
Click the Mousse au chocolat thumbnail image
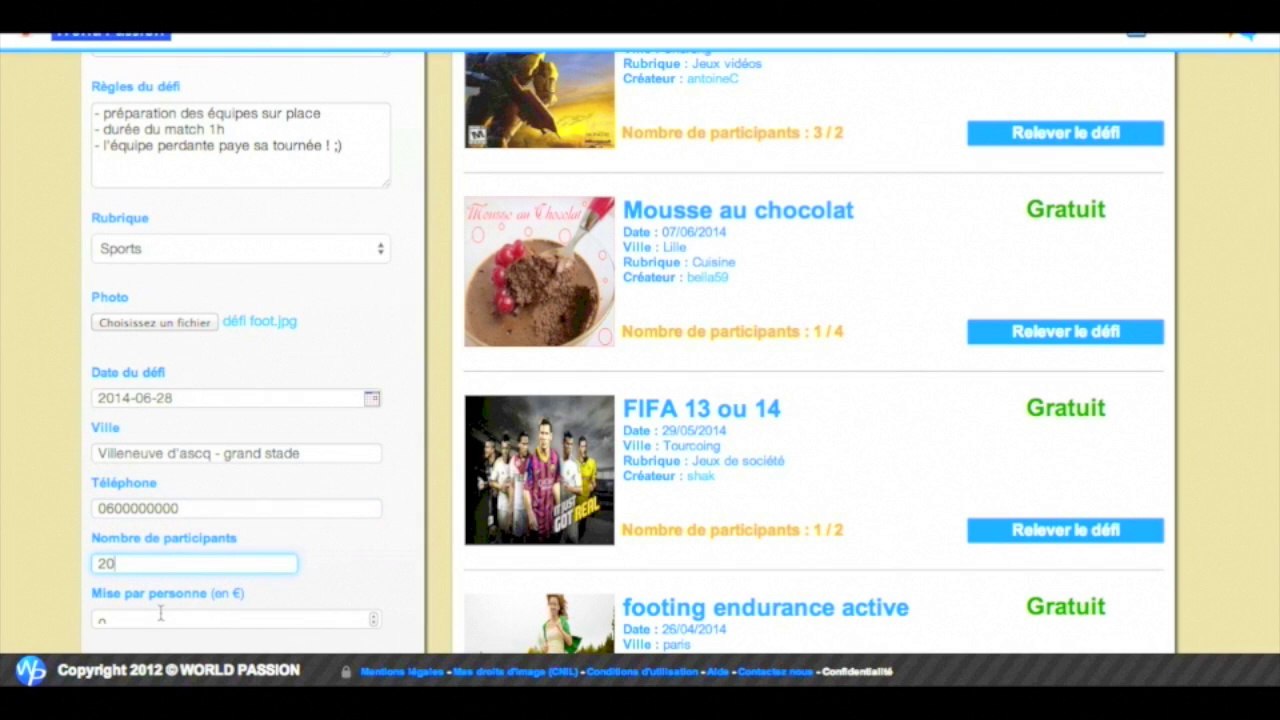(539, 271)
